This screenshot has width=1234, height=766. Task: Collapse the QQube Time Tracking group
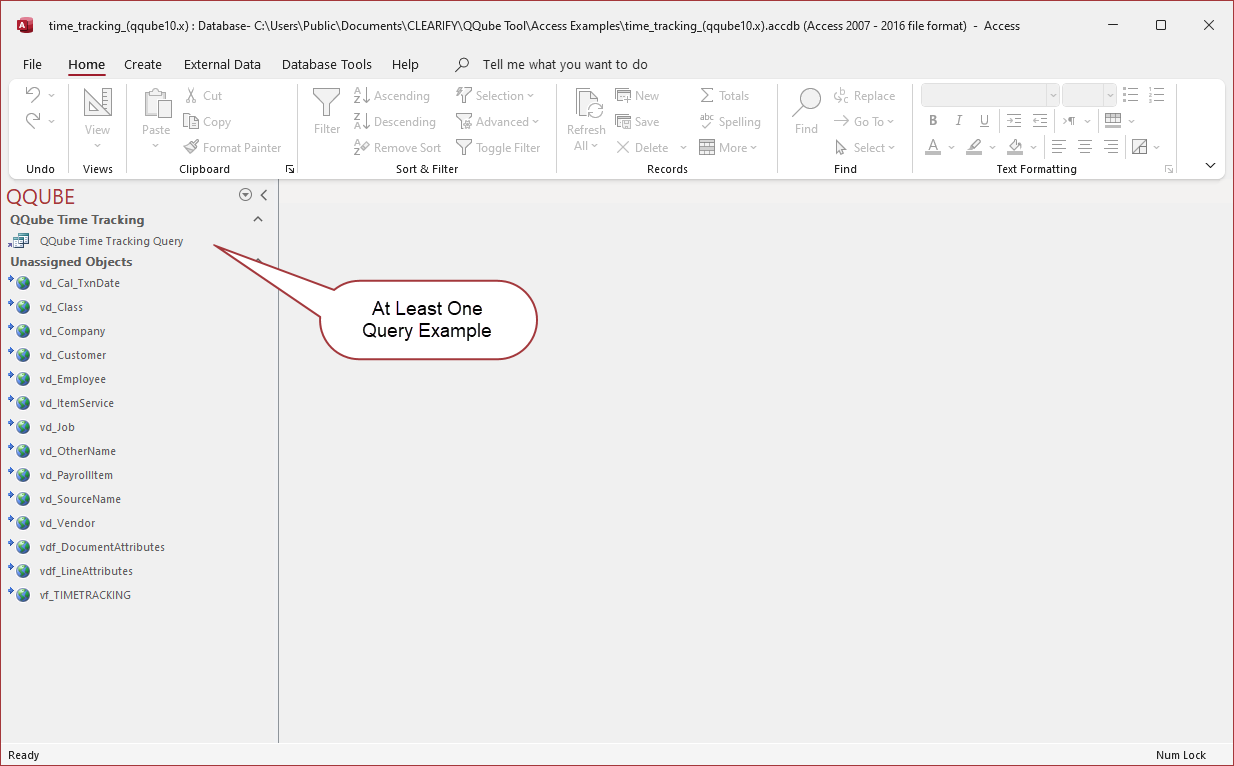pyautogui.click(x=258, y=219)
